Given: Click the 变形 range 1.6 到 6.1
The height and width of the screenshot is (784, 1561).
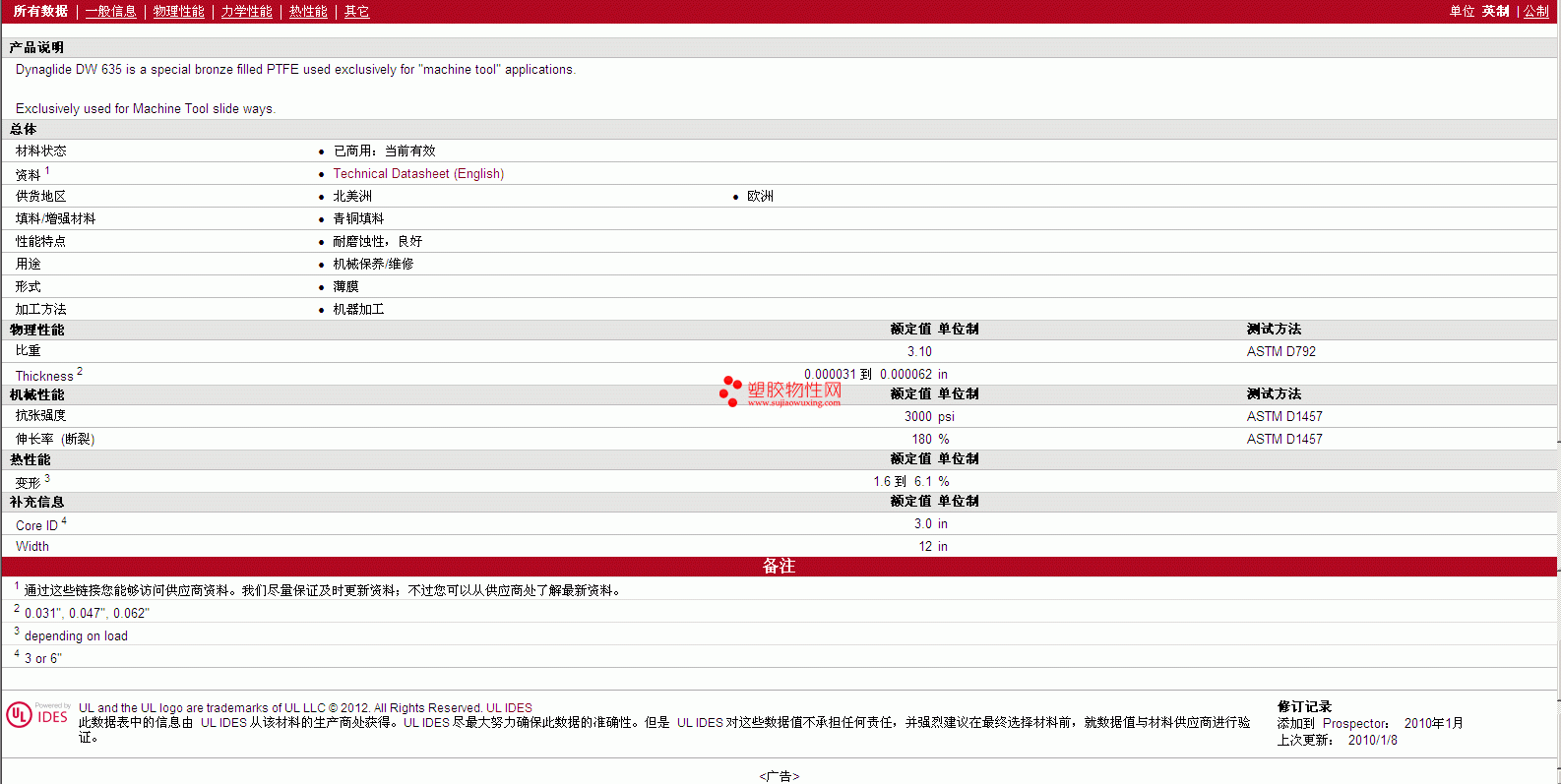Looking at the screenshot, I should [903, 481].
